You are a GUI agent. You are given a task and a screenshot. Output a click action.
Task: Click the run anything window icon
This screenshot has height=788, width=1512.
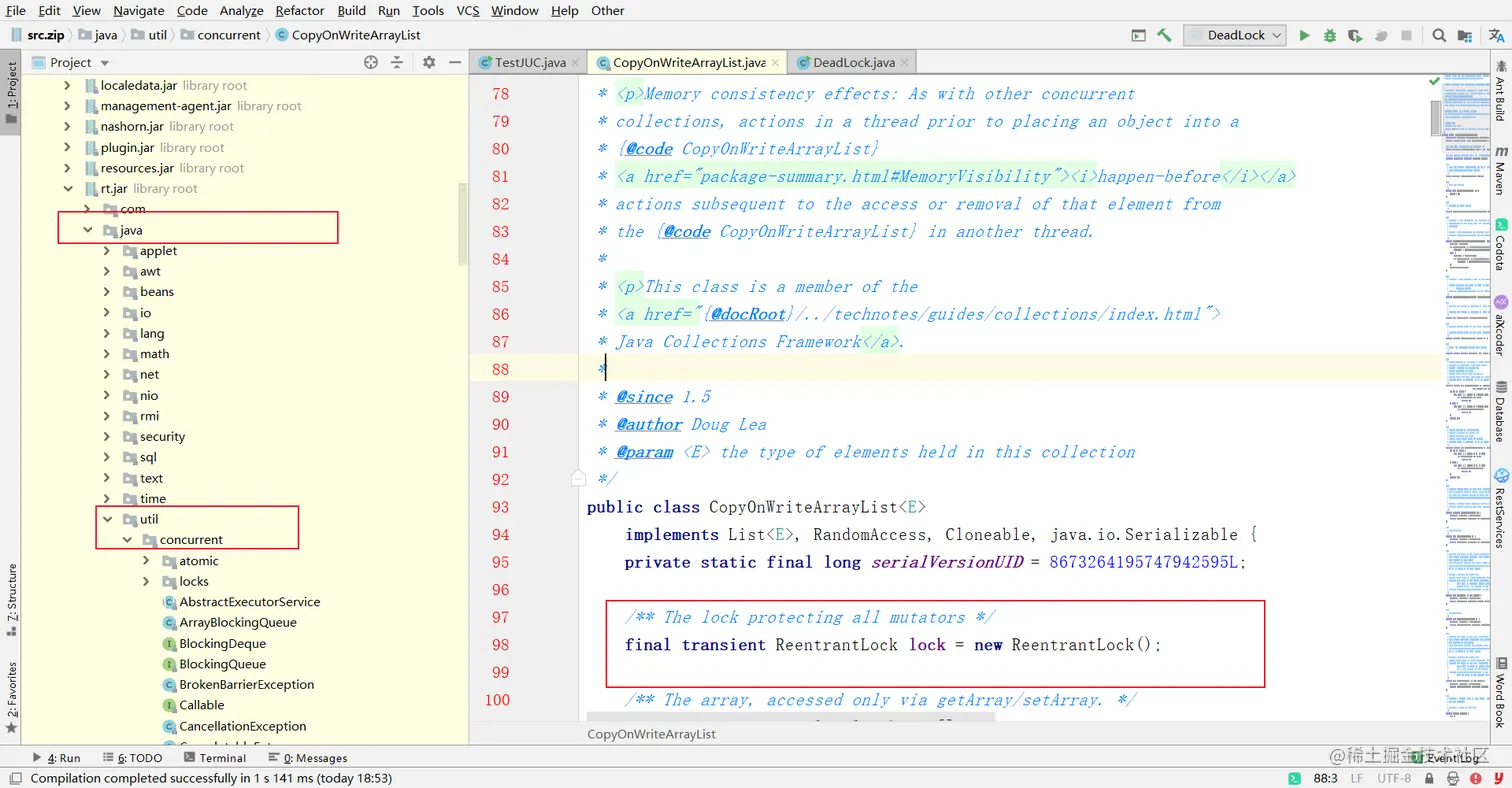[x=1138, y=35]
